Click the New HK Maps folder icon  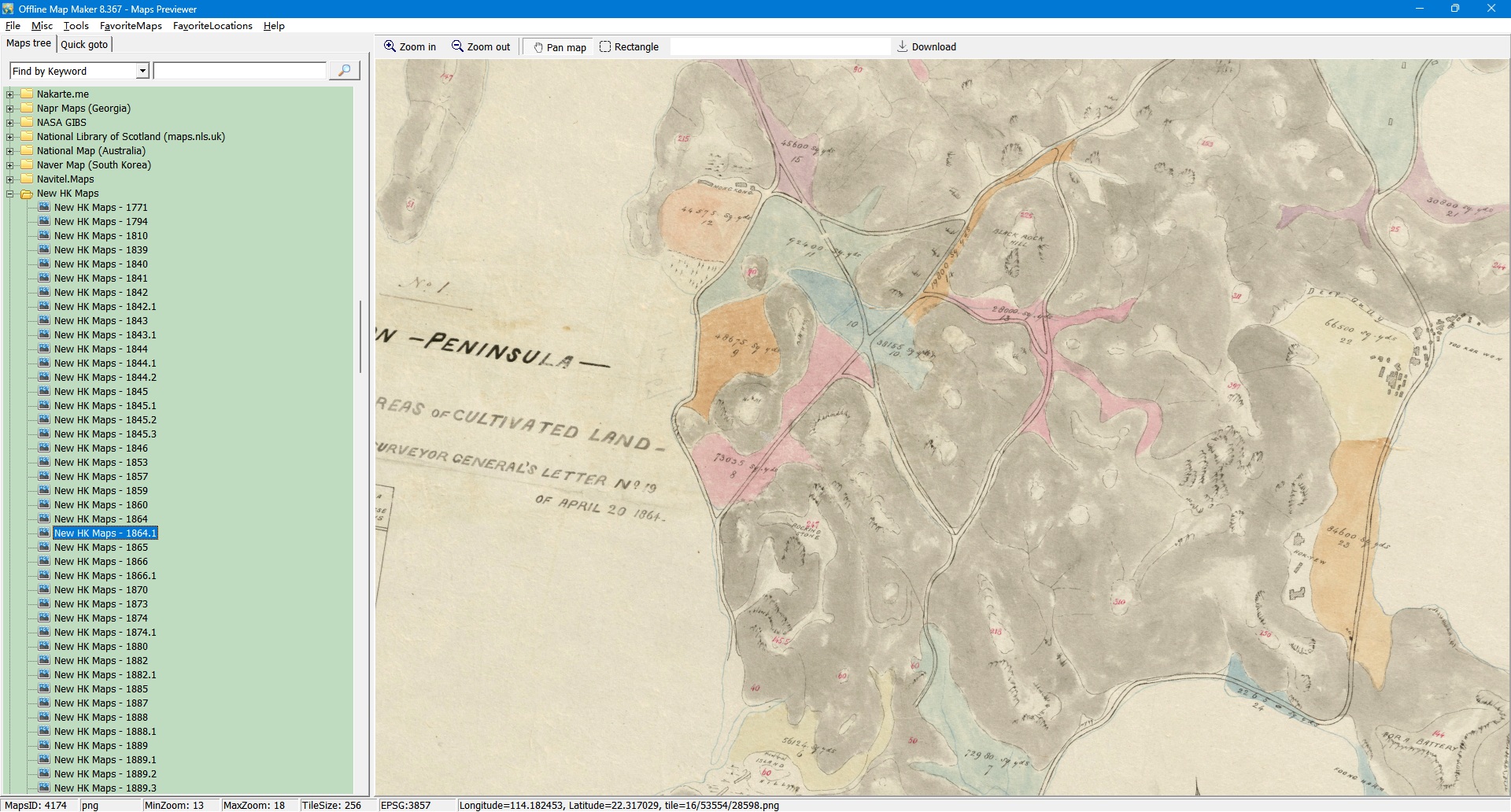pos(27,194)
